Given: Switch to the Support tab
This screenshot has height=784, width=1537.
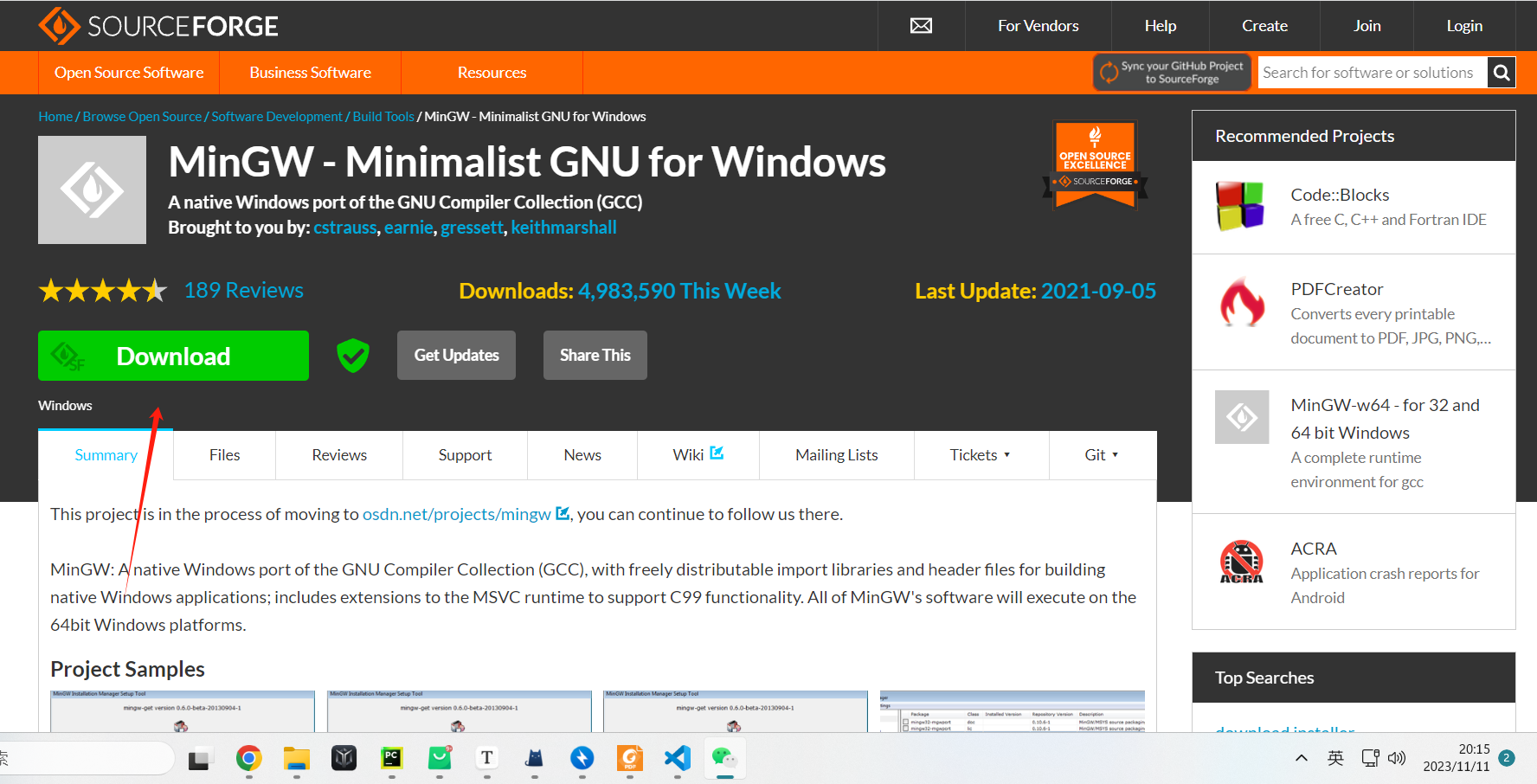Looking at the screenshot, I should point(465,455).
